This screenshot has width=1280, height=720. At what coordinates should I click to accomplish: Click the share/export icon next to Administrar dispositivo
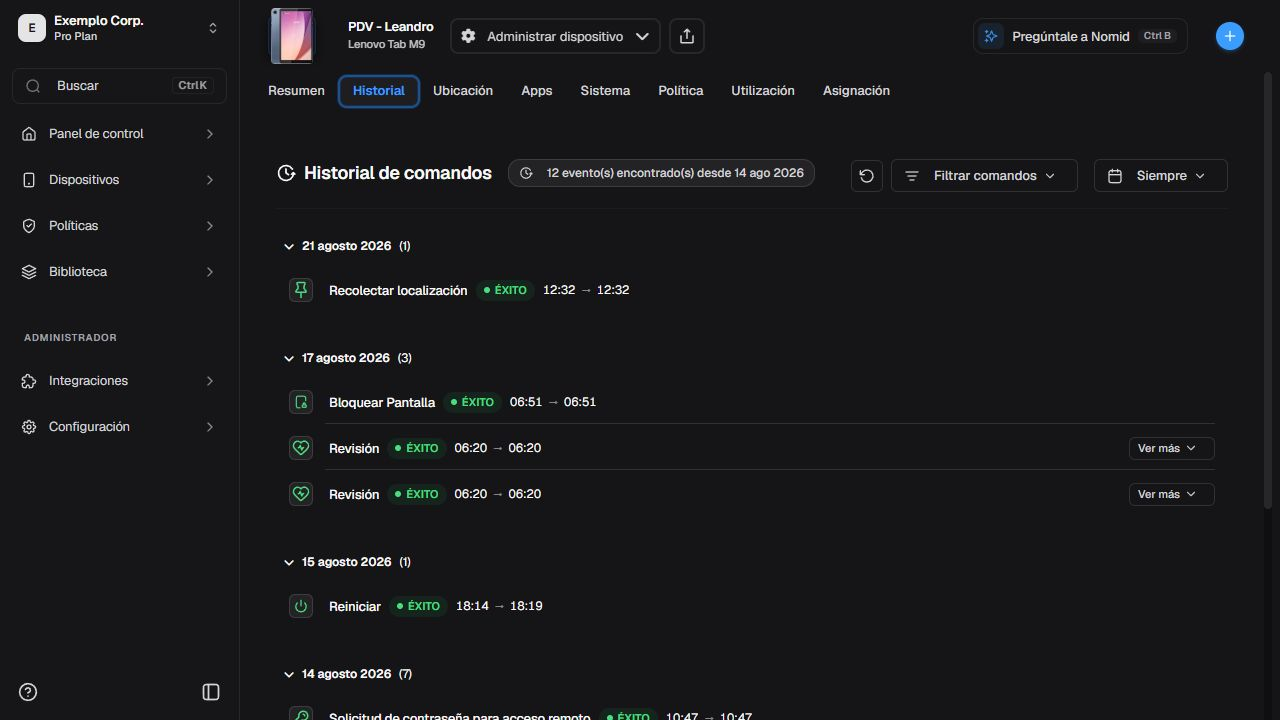tap(687, 36)
